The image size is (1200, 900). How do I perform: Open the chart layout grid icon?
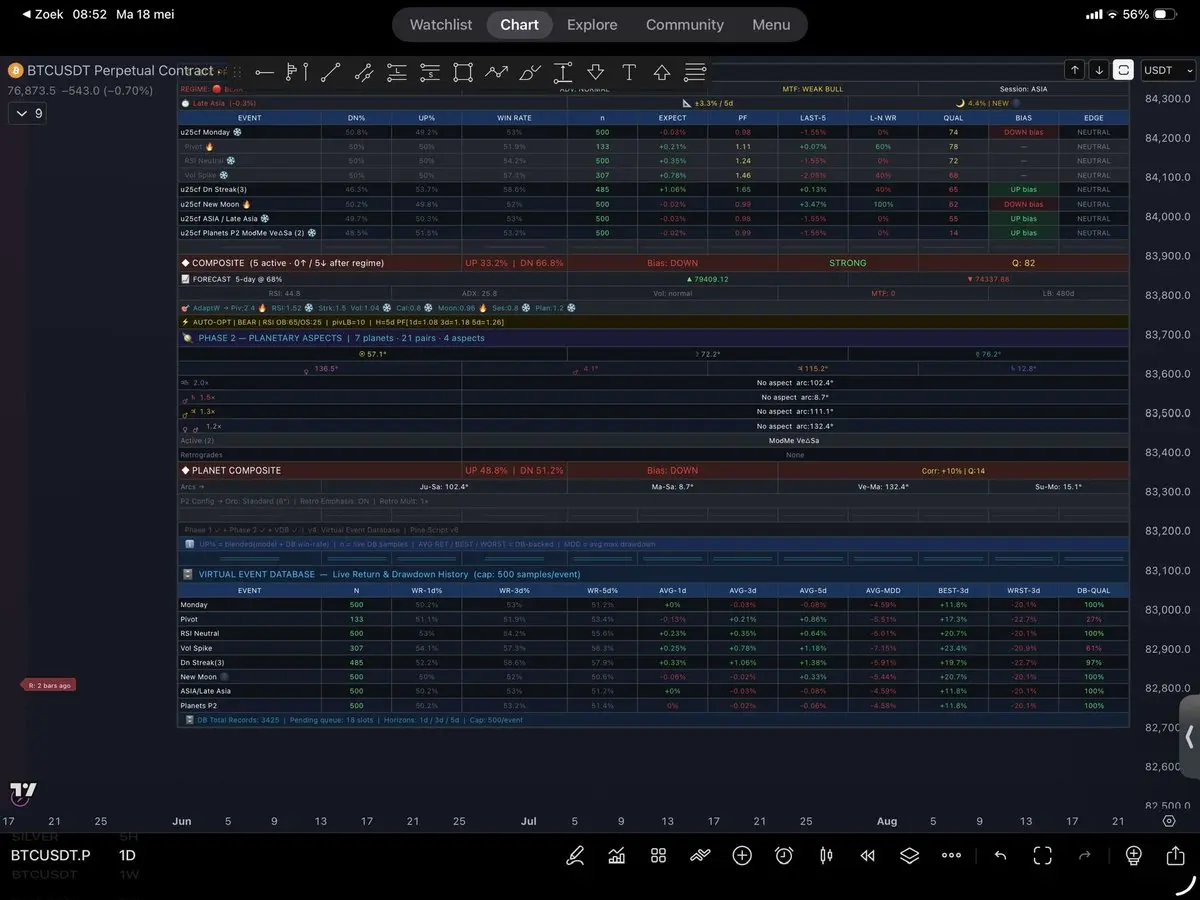pos(658,856)
